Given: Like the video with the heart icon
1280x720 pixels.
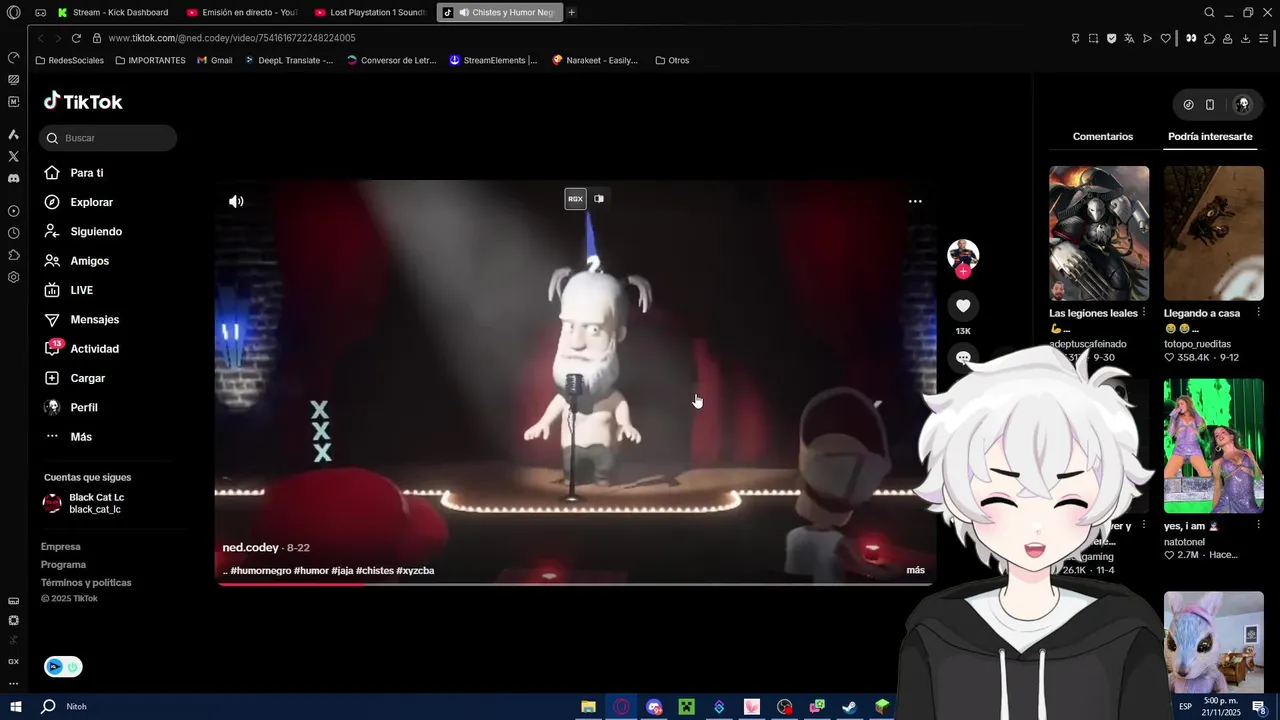Looking at the screenshot, I should click(963, 306).
